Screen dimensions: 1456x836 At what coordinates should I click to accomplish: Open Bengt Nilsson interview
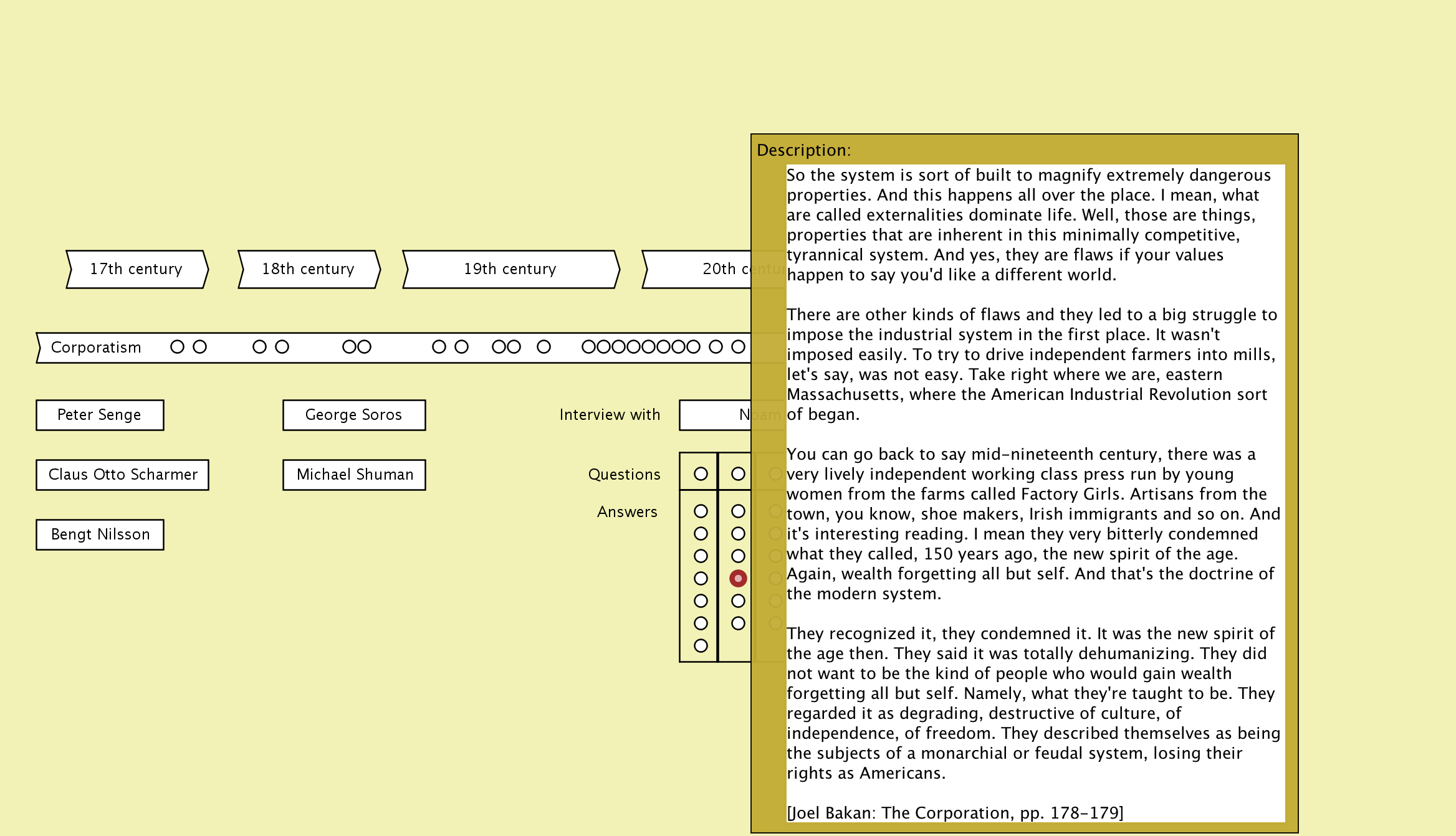coord(100,534)
